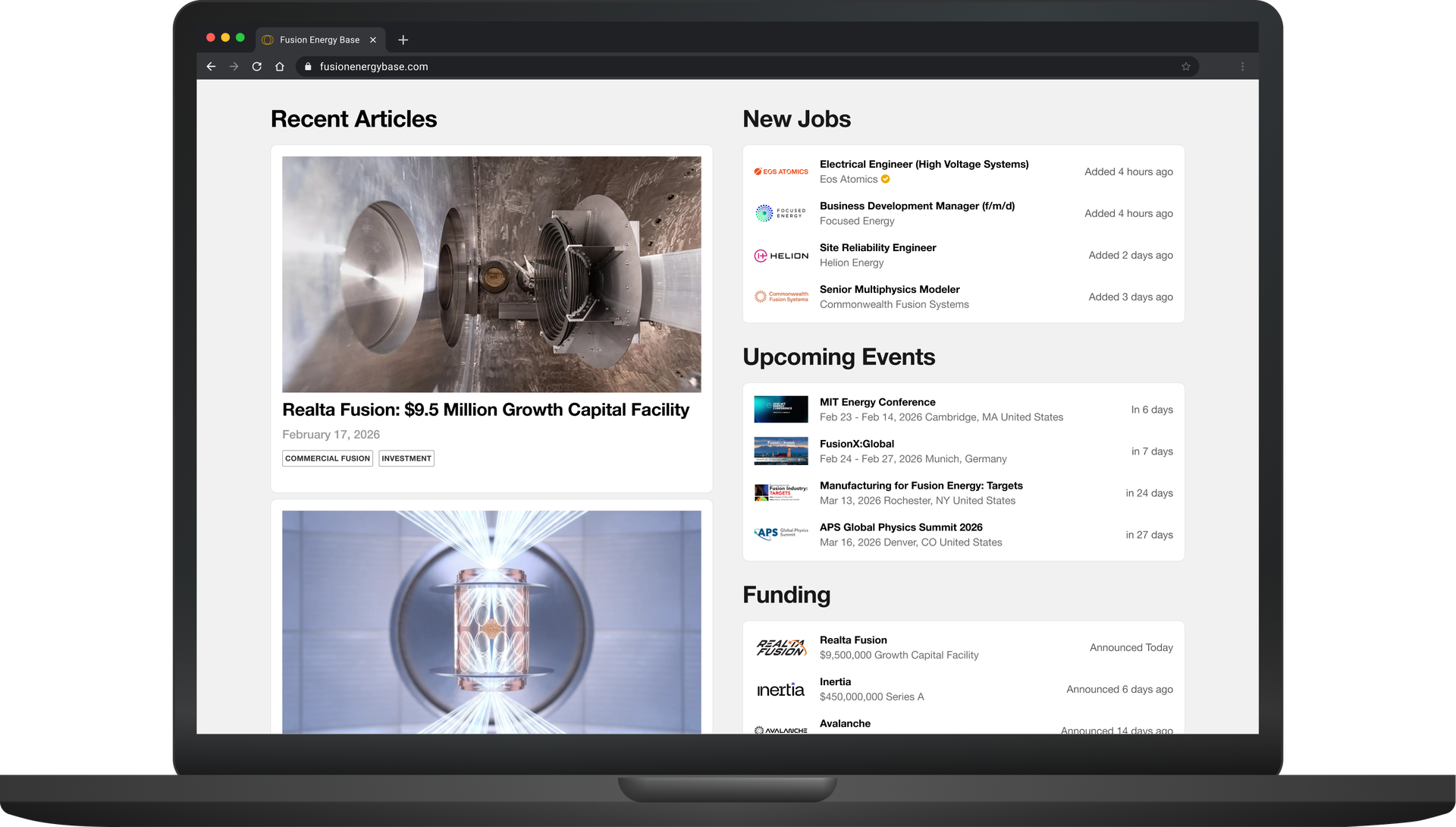Click the Focused Energy company name

point(857,221)
